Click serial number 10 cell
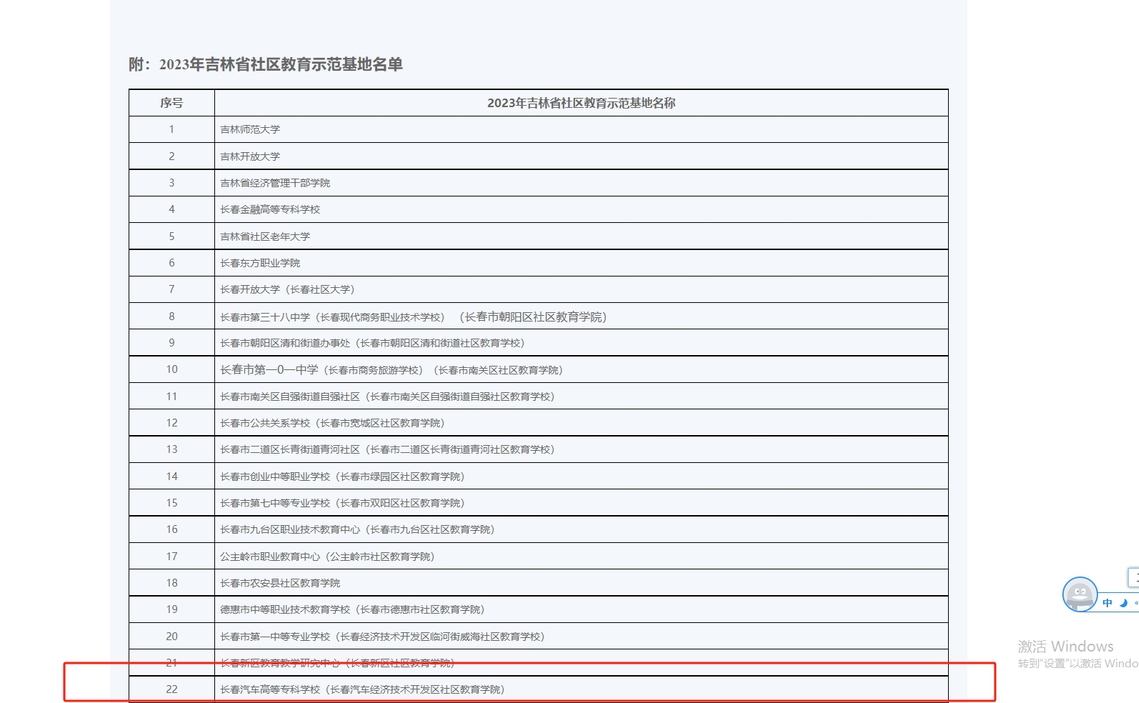 [171, 370]
